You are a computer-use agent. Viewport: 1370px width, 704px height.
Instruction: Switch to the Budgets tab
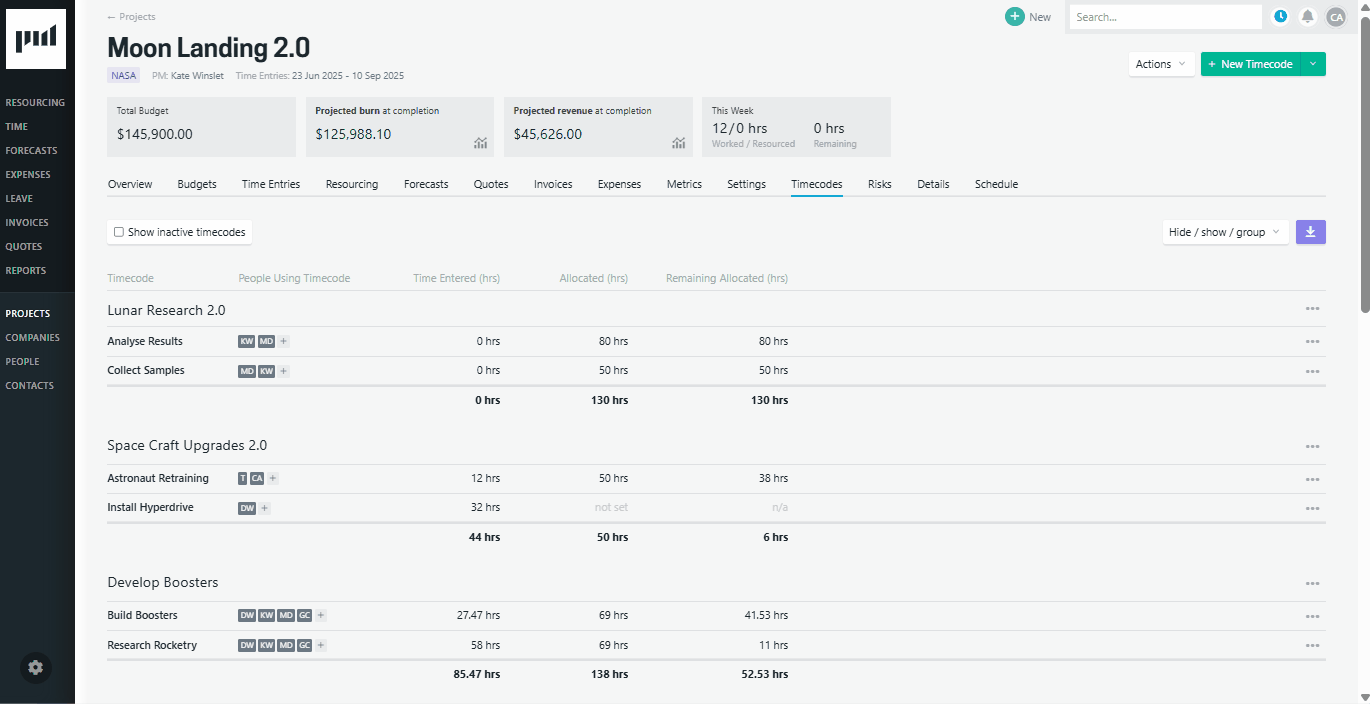196,184
